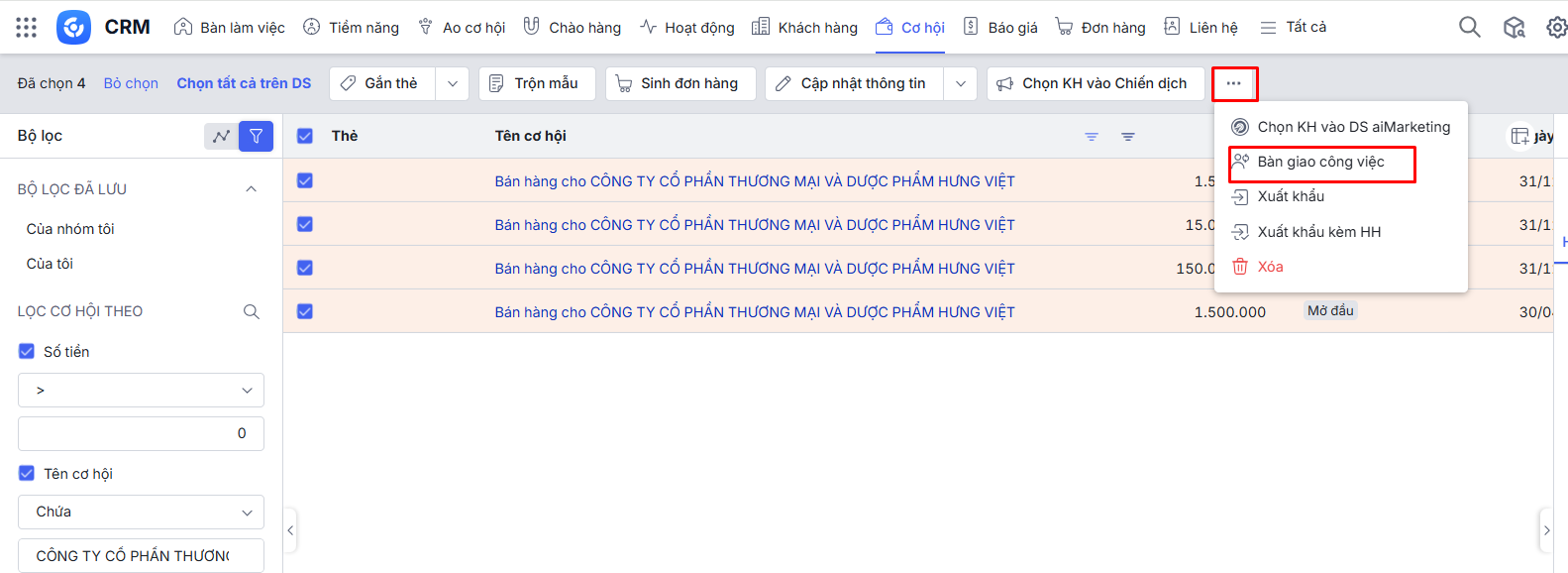1568x573 pixels.
Task: Open Chào hàng tab
Action: (573, 28)
